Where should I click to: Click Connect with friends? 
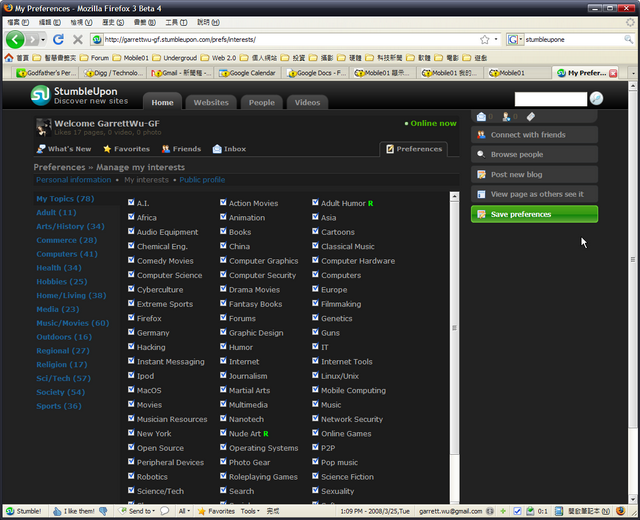click(x=534, y=135)
